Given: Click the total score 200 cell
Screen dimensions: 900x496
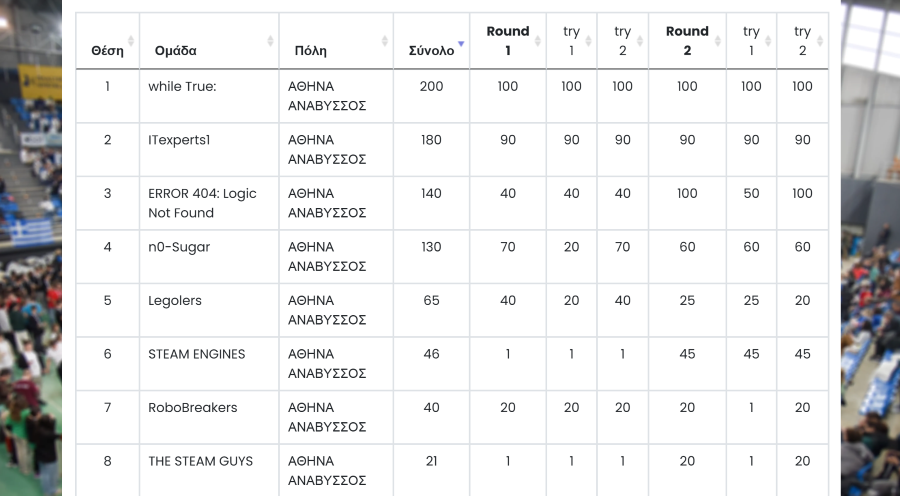Looking at the screenshot, I should point(431,87).
